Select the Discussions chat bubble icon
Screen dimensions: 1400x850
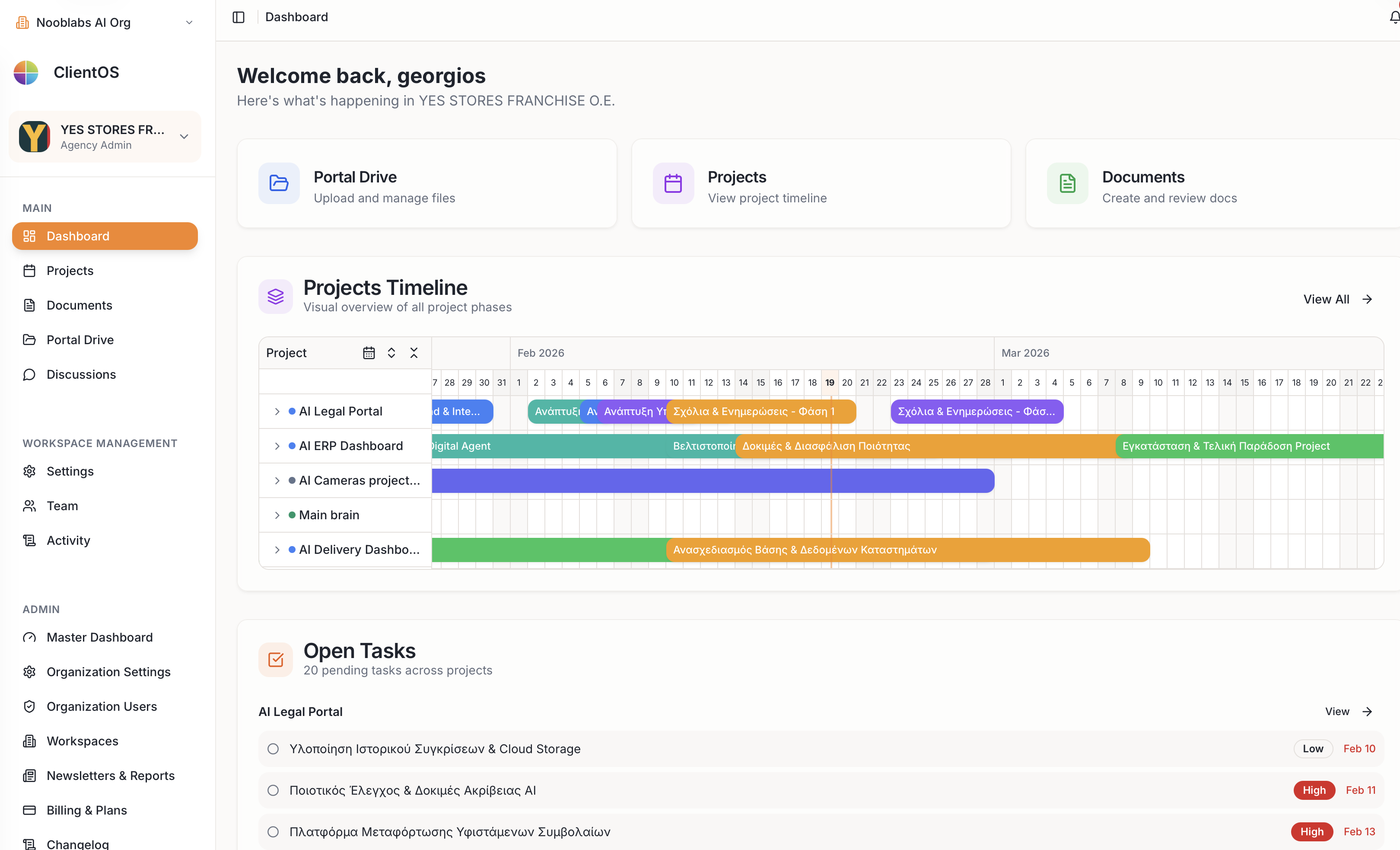pos(30,374)
